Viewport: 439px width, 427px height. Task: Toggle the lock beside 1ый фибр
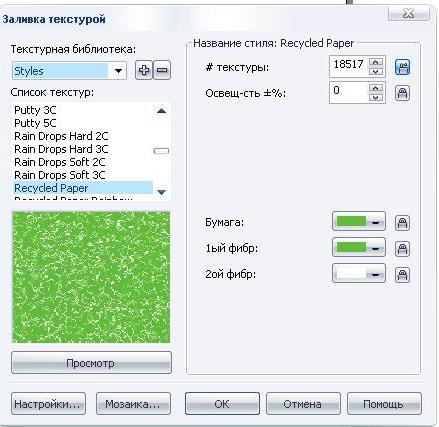click(x=402, y=249)
